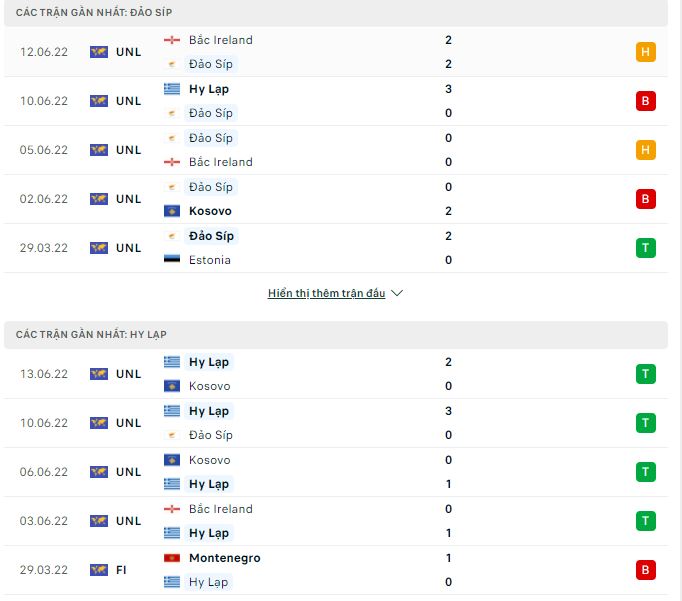Click the red B loss badge for 10.06.22 Đảo Síp

[x=645, y=101]
